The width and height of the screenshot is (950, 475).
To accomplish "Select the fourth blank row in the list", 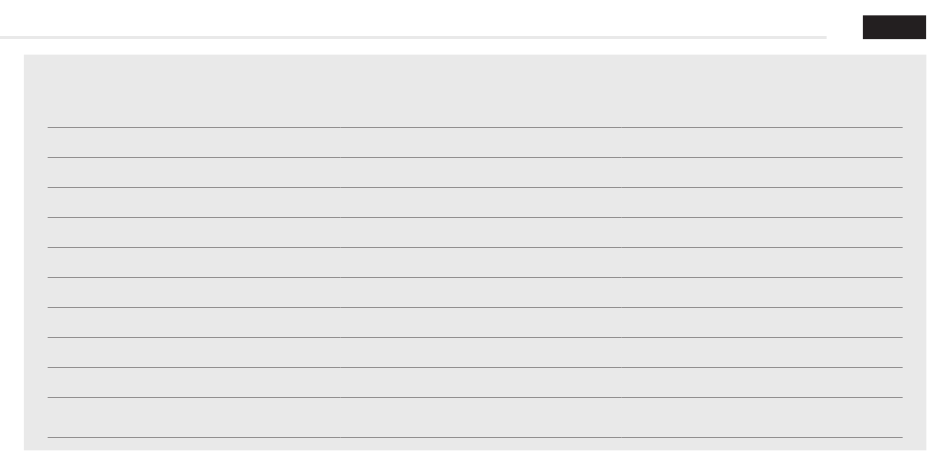I will click(474, 232).
